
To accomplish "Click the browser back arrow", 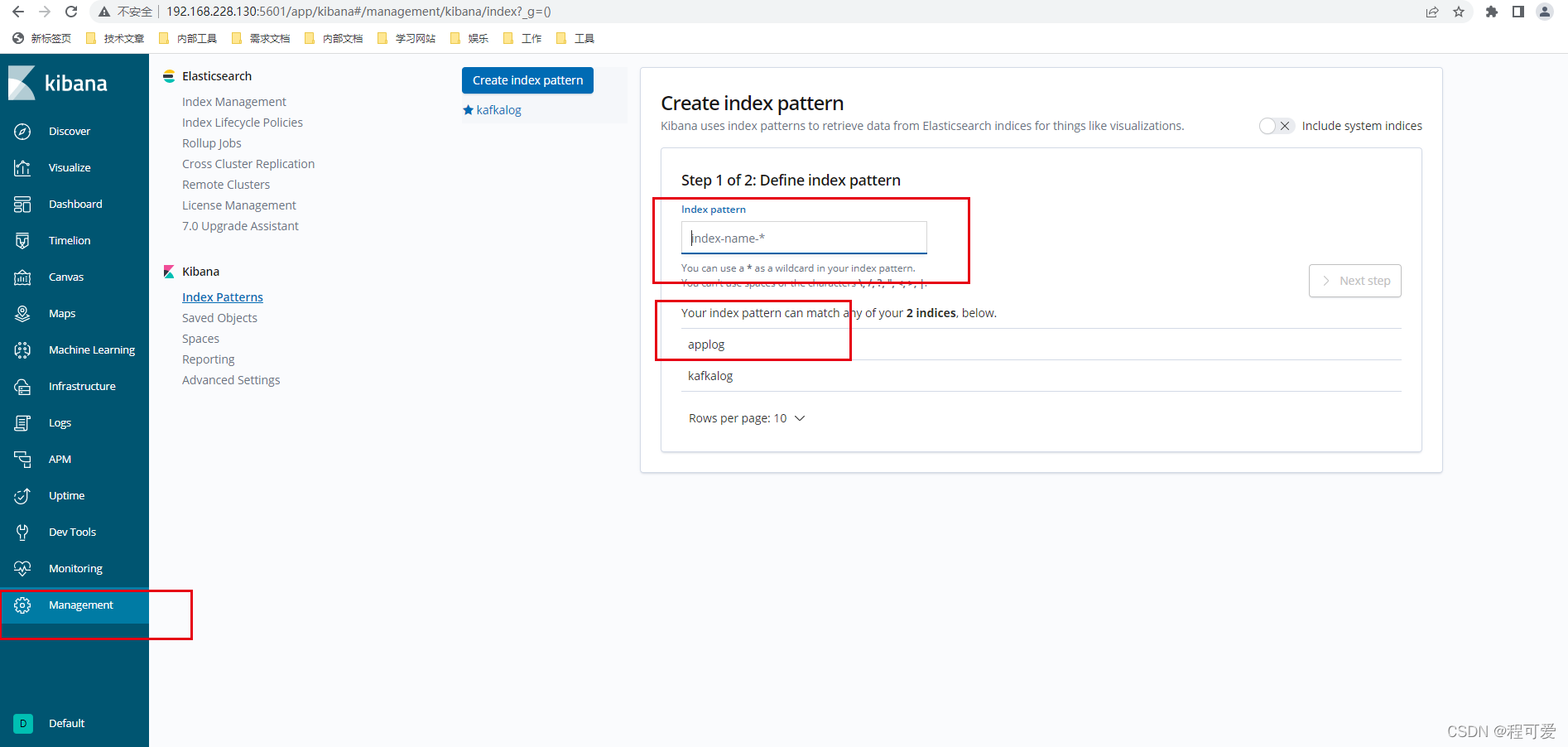I will click(18, 12).
